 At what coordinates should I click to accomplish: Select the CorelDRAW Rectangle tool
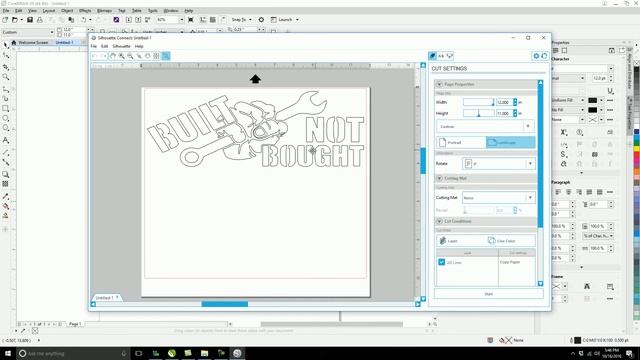(x=6, y=109)
